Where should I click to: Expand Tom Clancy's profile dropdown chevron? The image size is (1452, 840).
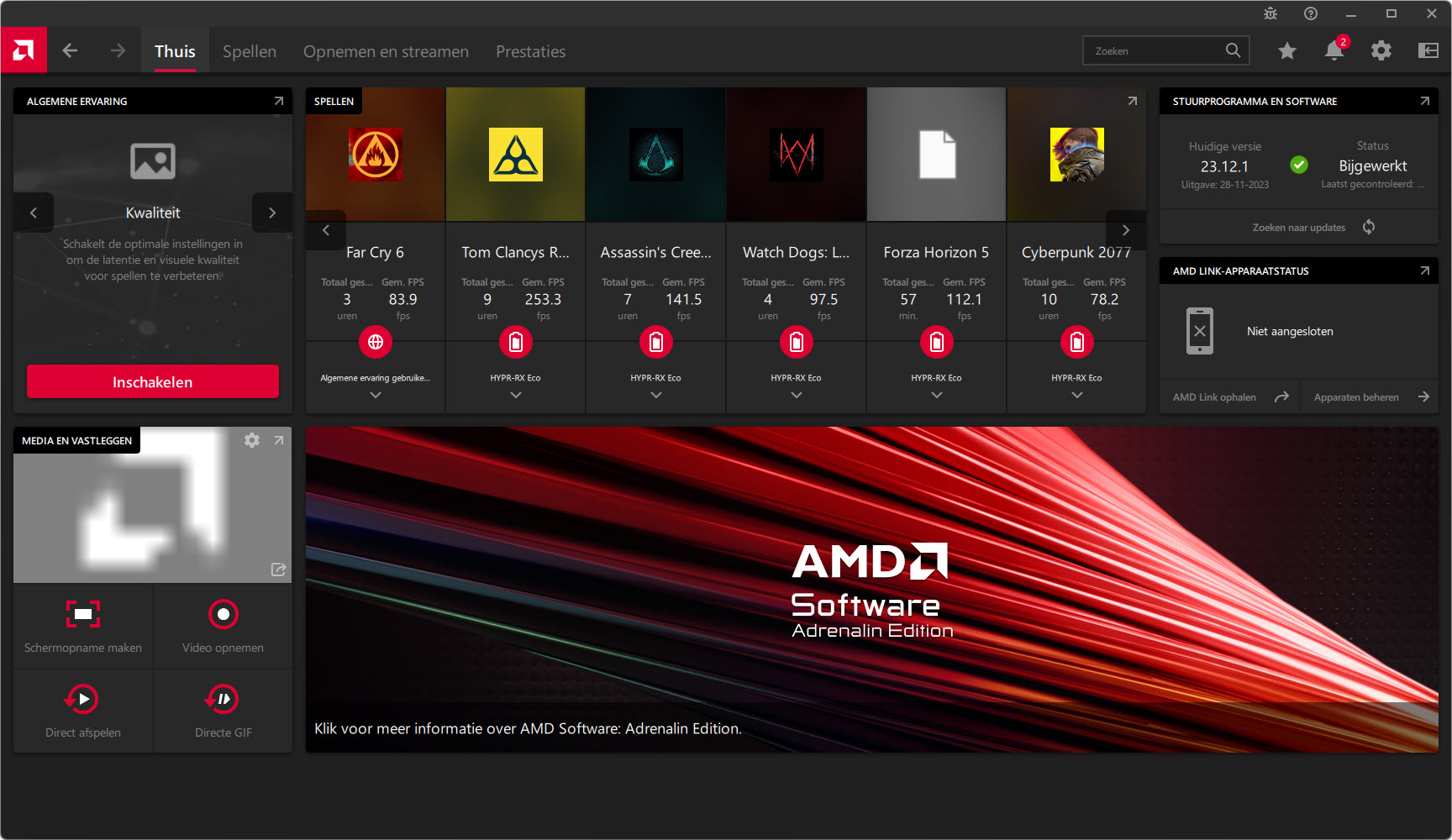516,395
